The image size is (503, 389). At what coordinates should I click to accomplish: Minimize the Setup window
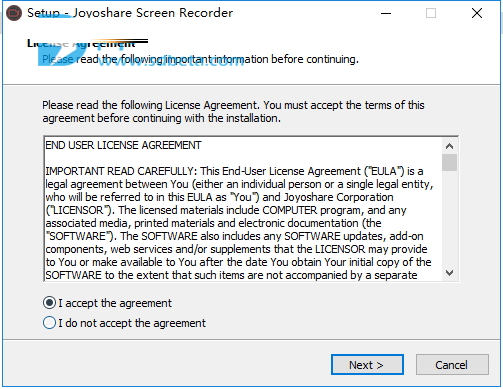(386, 13)
